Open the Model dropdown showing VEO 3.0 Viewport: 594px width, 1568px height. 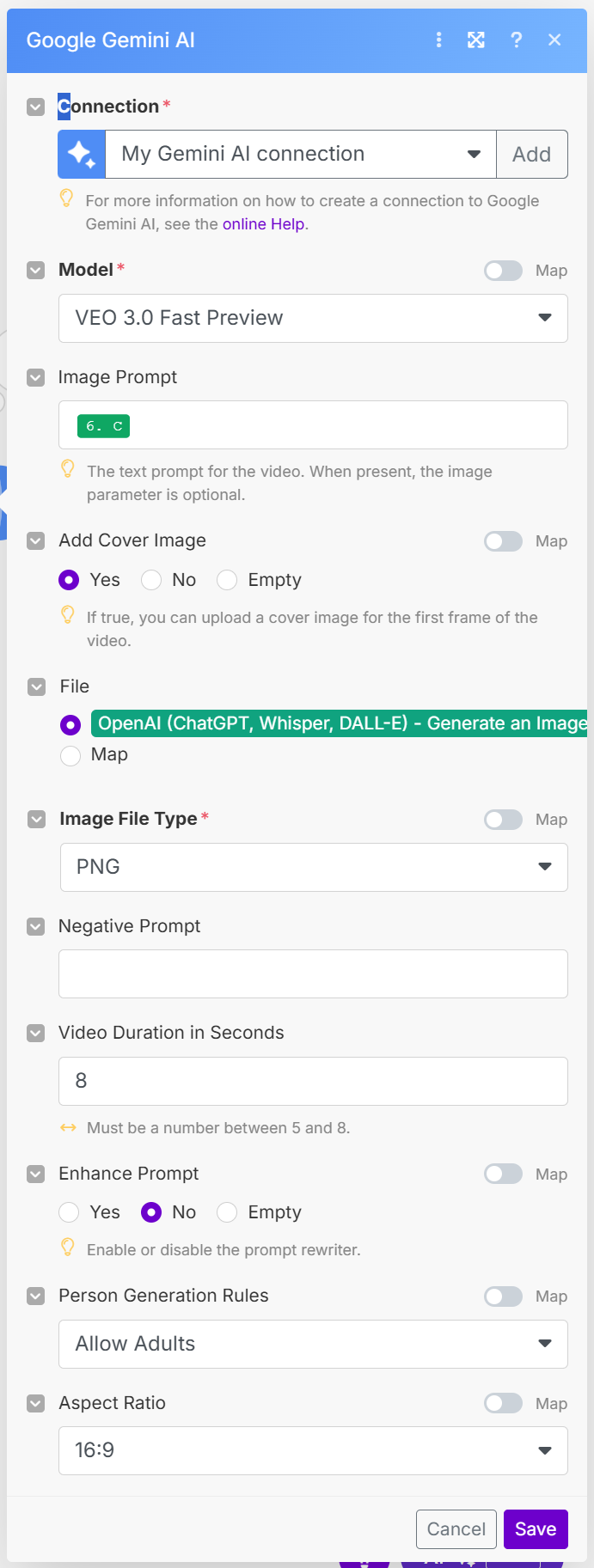pos(313,318)
